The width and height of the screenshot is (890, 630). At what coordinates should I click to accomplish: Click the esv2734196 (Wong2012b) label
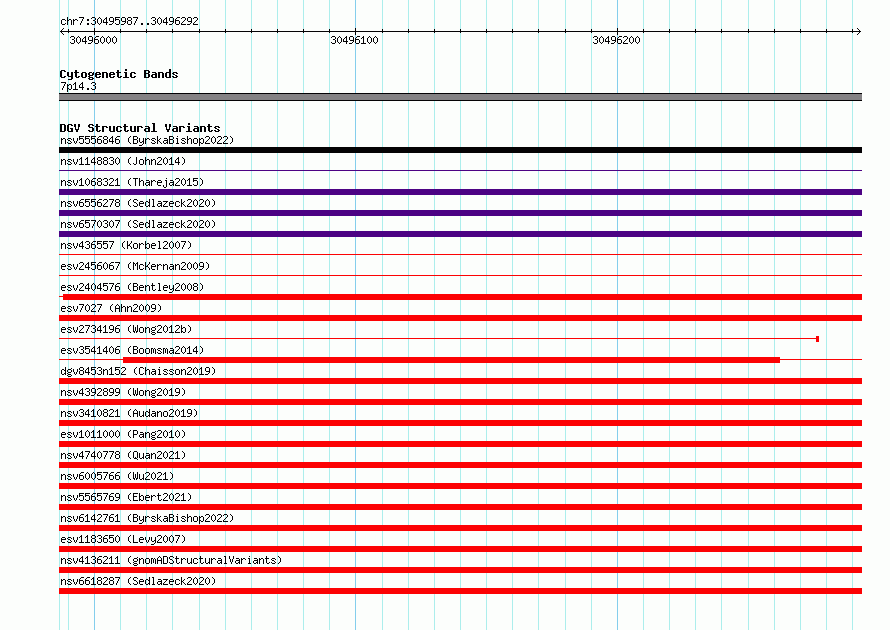coord(126,329)
